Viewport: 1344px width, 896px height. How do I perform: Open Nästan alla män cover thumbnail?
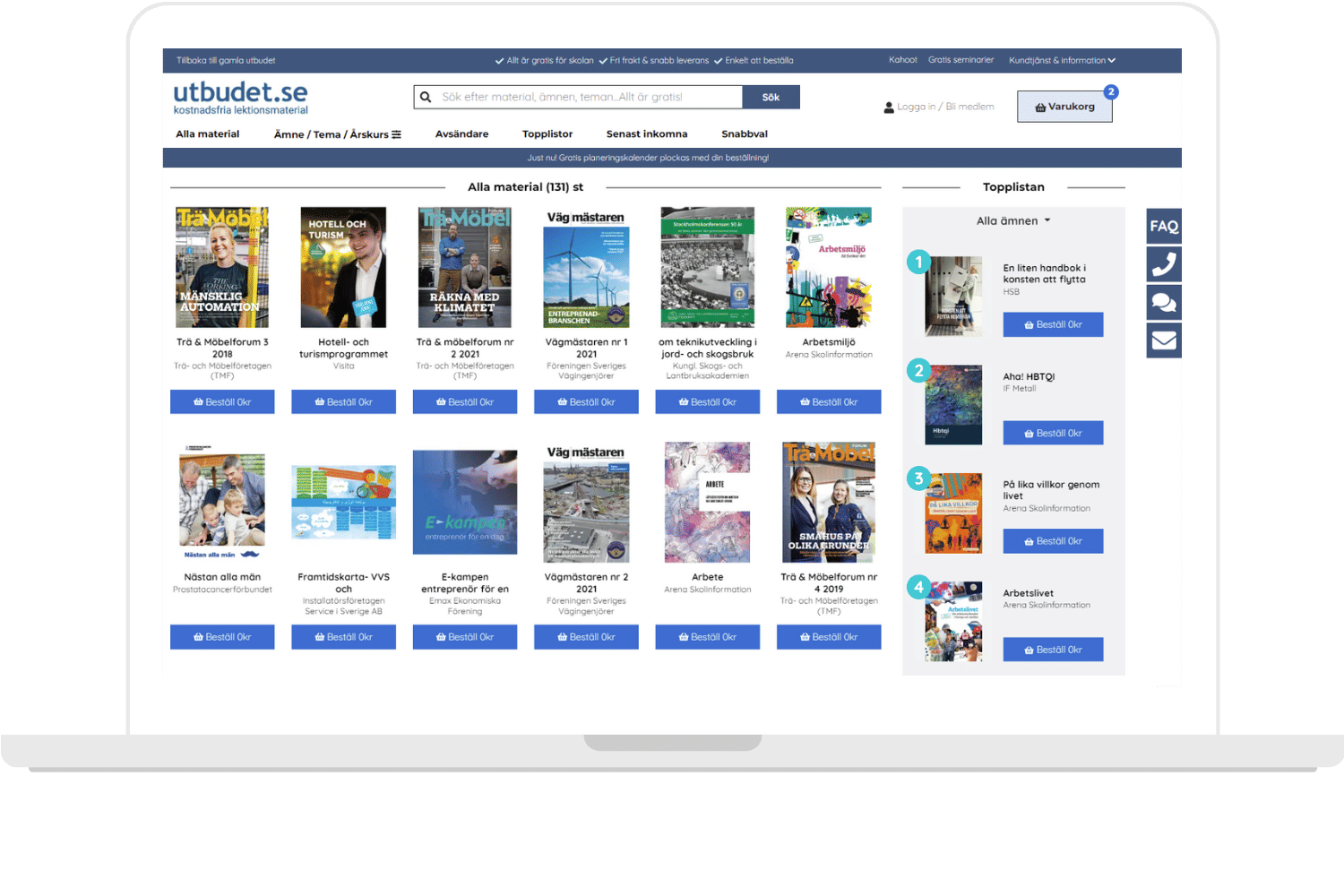pos(222,503)
